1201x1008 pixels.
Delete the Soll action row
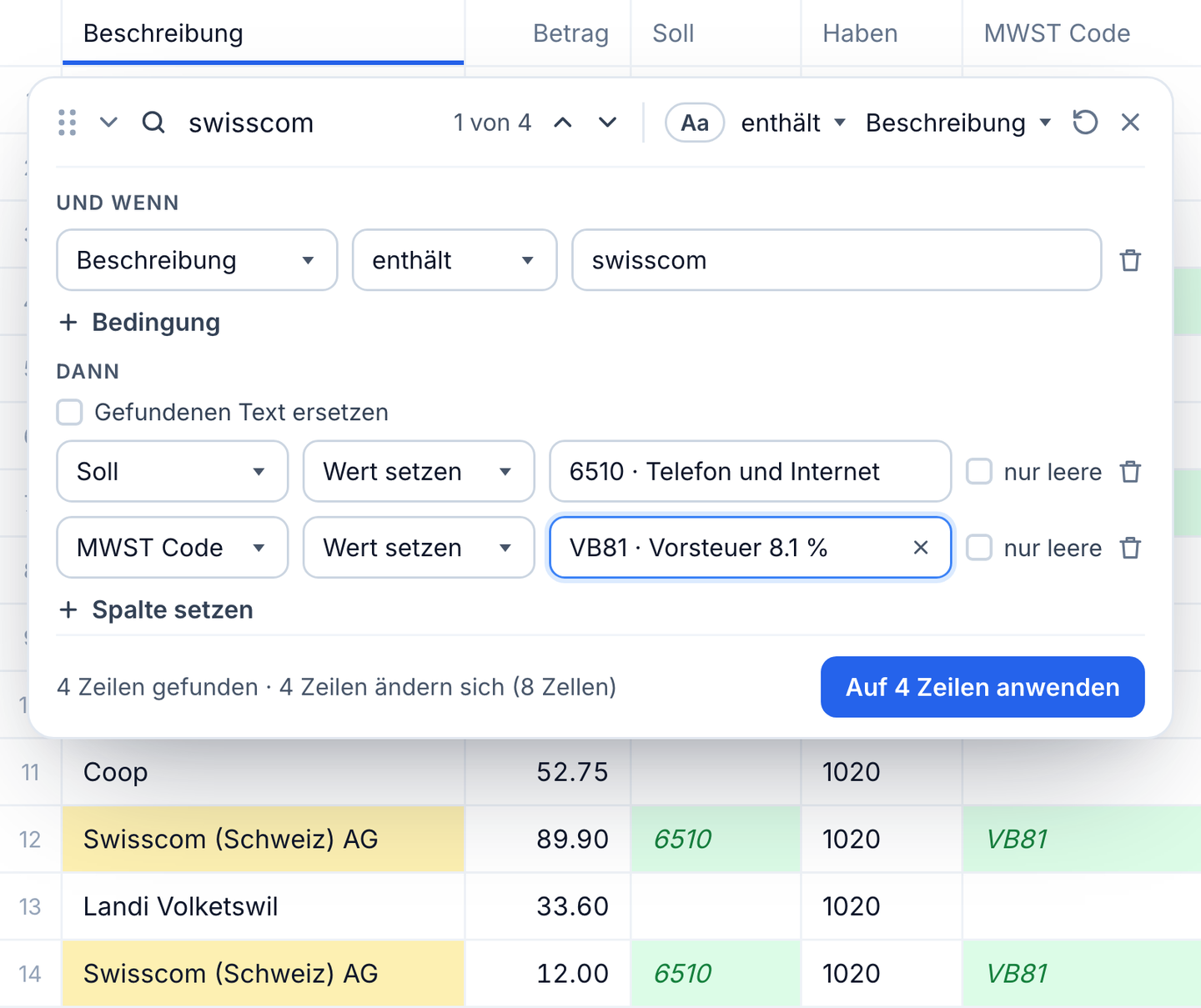(1130, 472)
